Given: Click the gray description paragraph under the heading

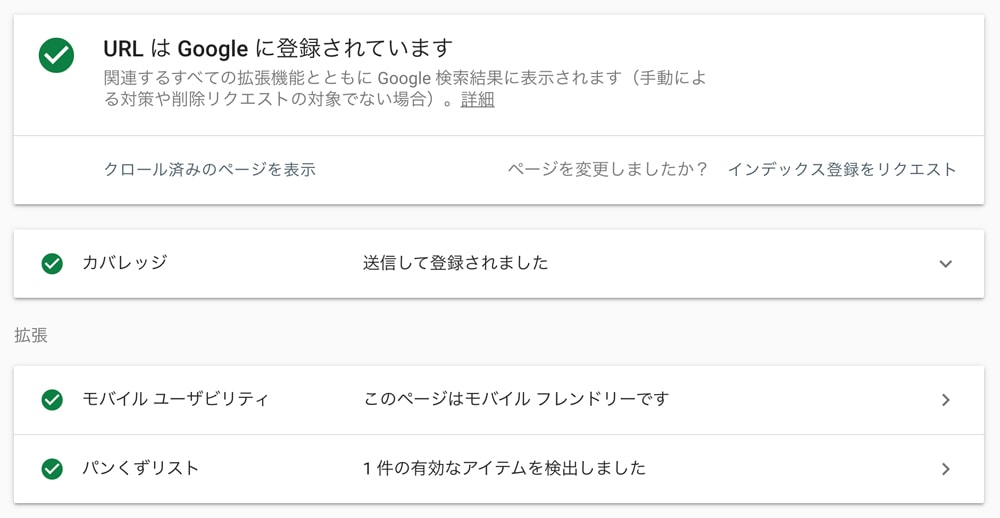Looking at the screenshot, I should pos(405,89).
